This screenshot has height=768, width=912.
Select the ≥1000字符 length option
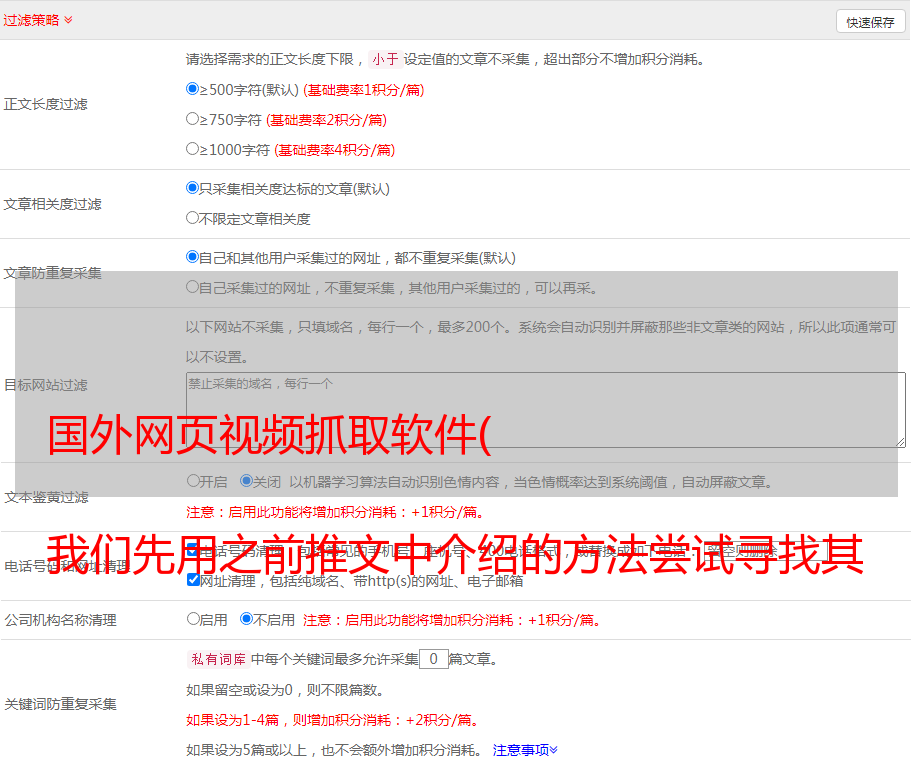point(193,149)
